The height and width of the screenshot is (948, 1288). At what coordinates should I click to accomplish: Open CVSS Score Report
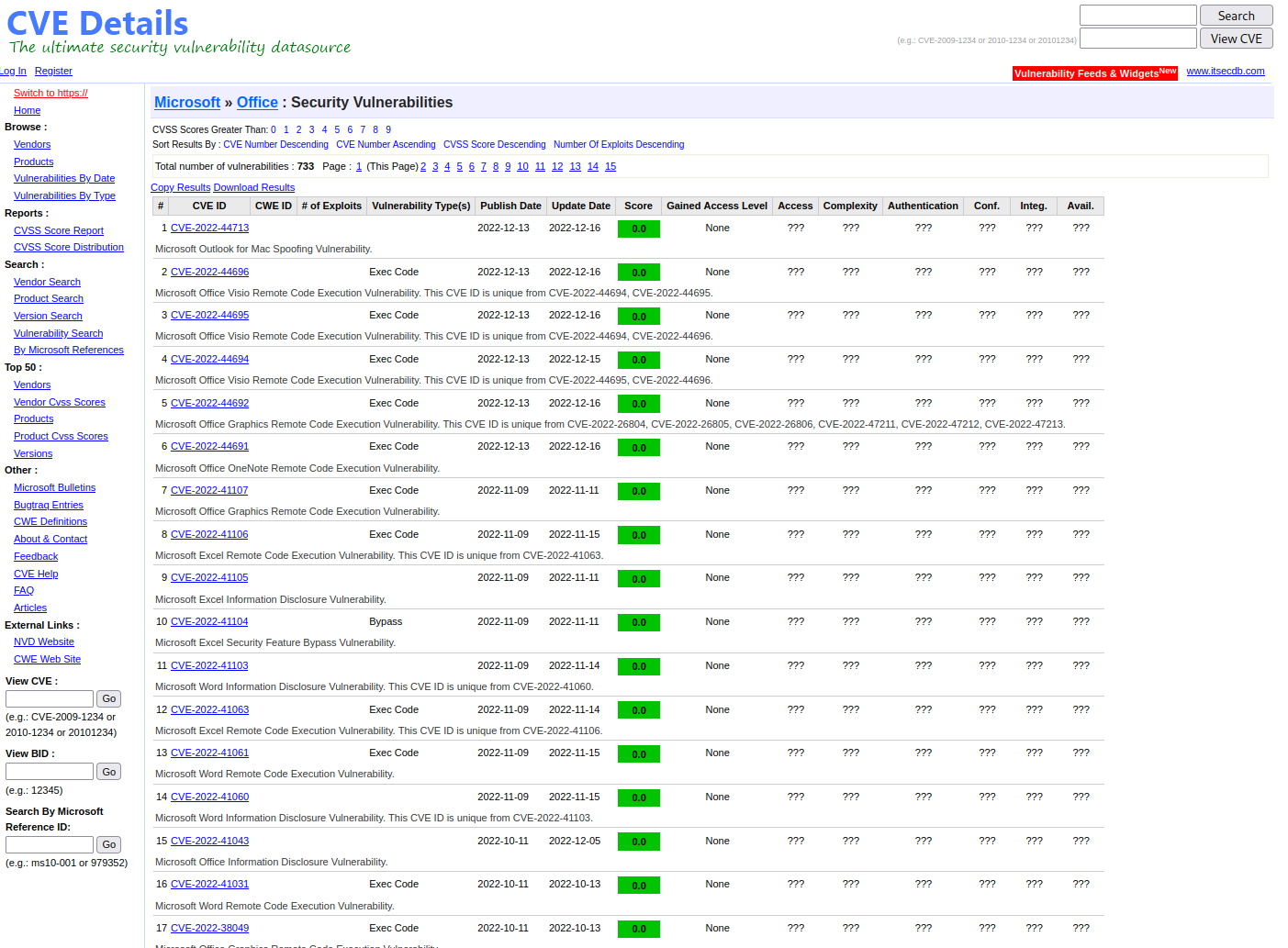coord(59,230)
